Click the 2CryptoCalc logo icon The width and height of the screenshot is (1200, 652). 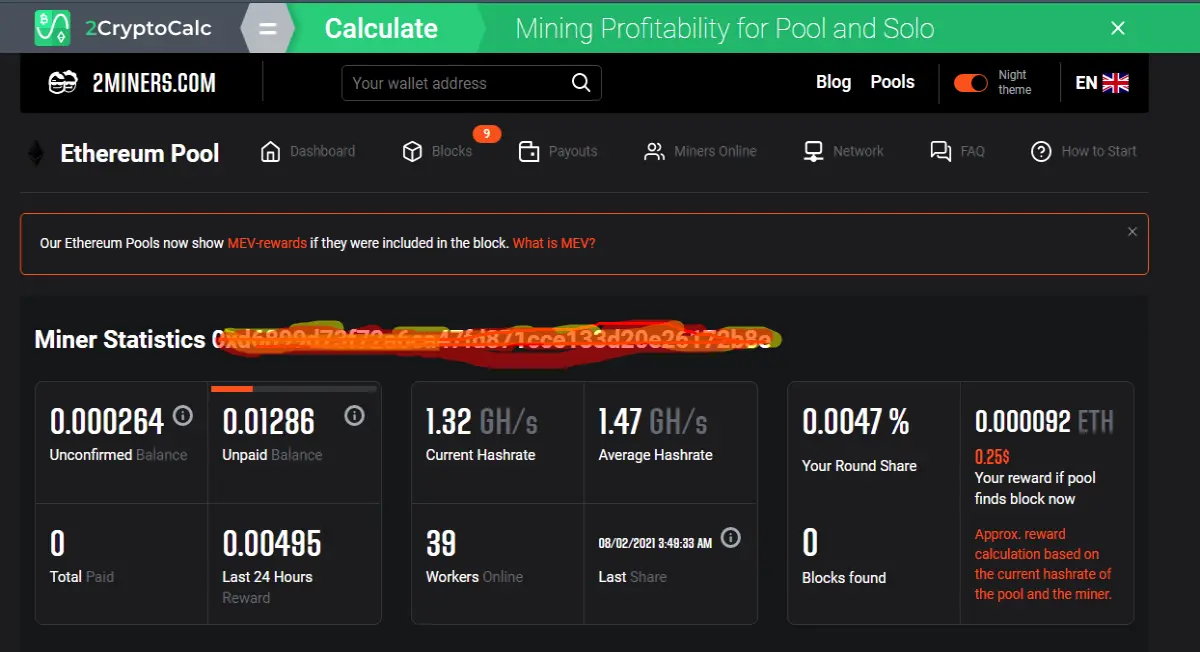53,28
